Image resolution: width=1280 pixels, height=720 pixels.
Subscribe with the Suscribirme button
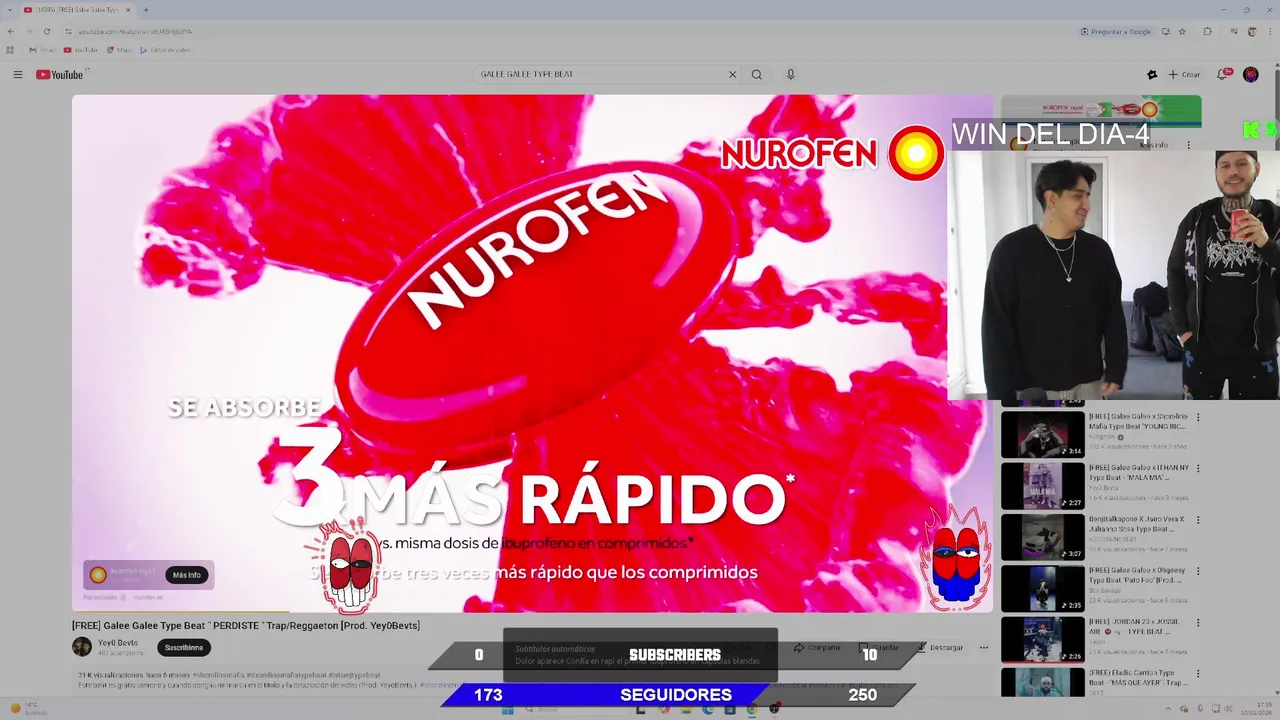(184, 647)
